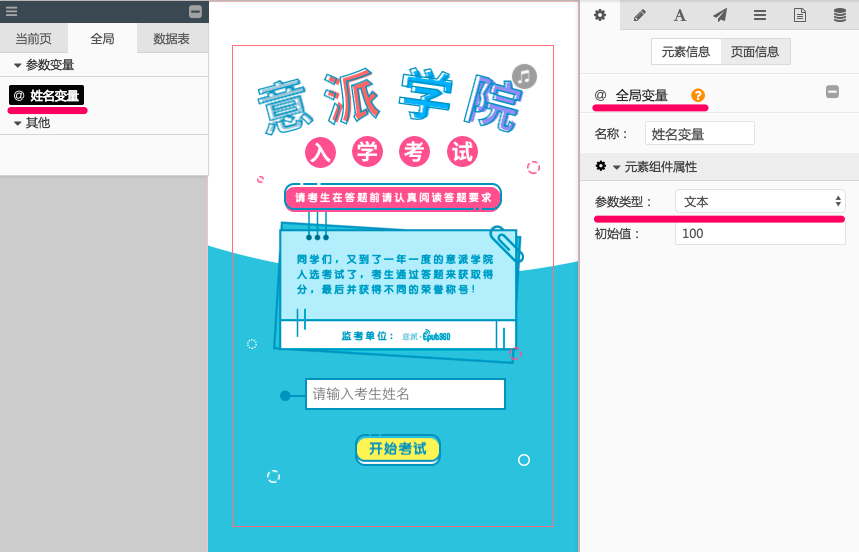The width and height of the screenshot is (859, 552).
Task: Open the list lines tab icon
Action: (760, 15)
